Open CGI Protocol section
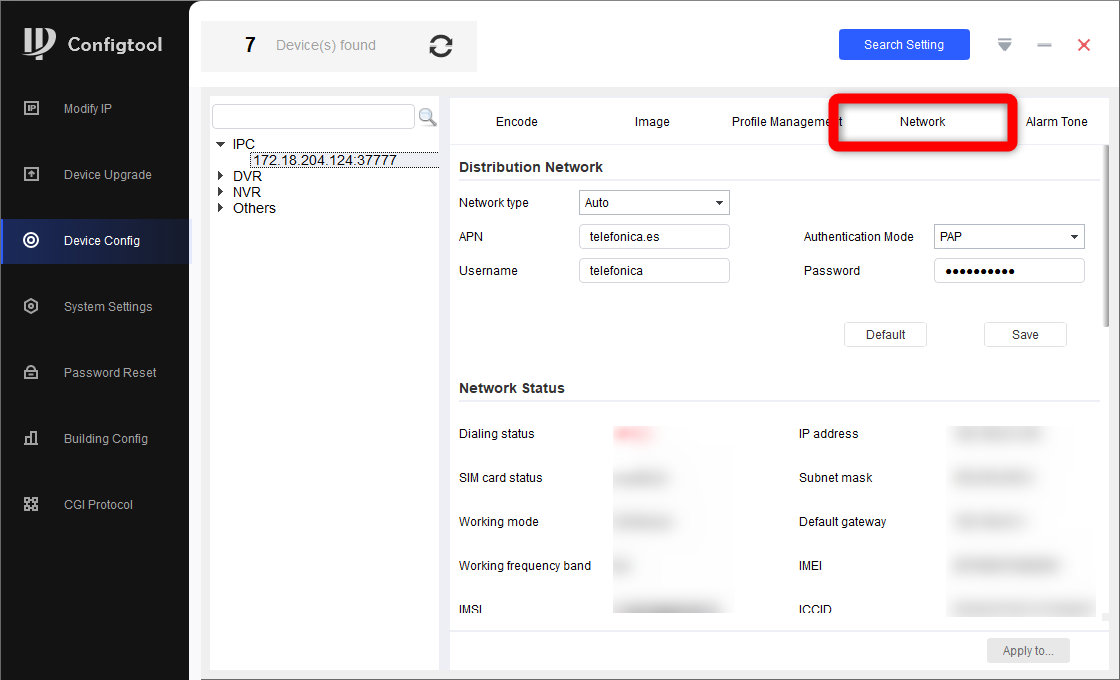Screen dimensions: 1120x680 98,504
